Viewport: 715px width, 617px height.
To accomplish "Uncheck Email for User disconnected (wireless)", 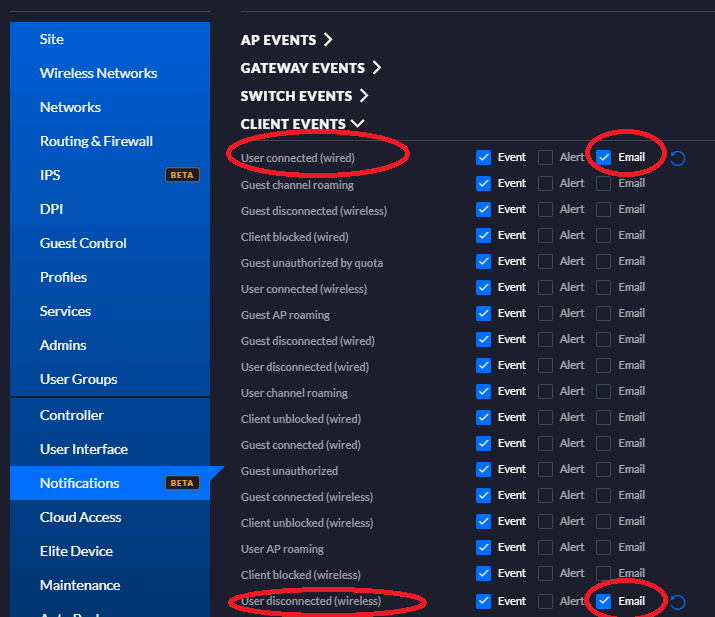I will [x=604, y=601].
